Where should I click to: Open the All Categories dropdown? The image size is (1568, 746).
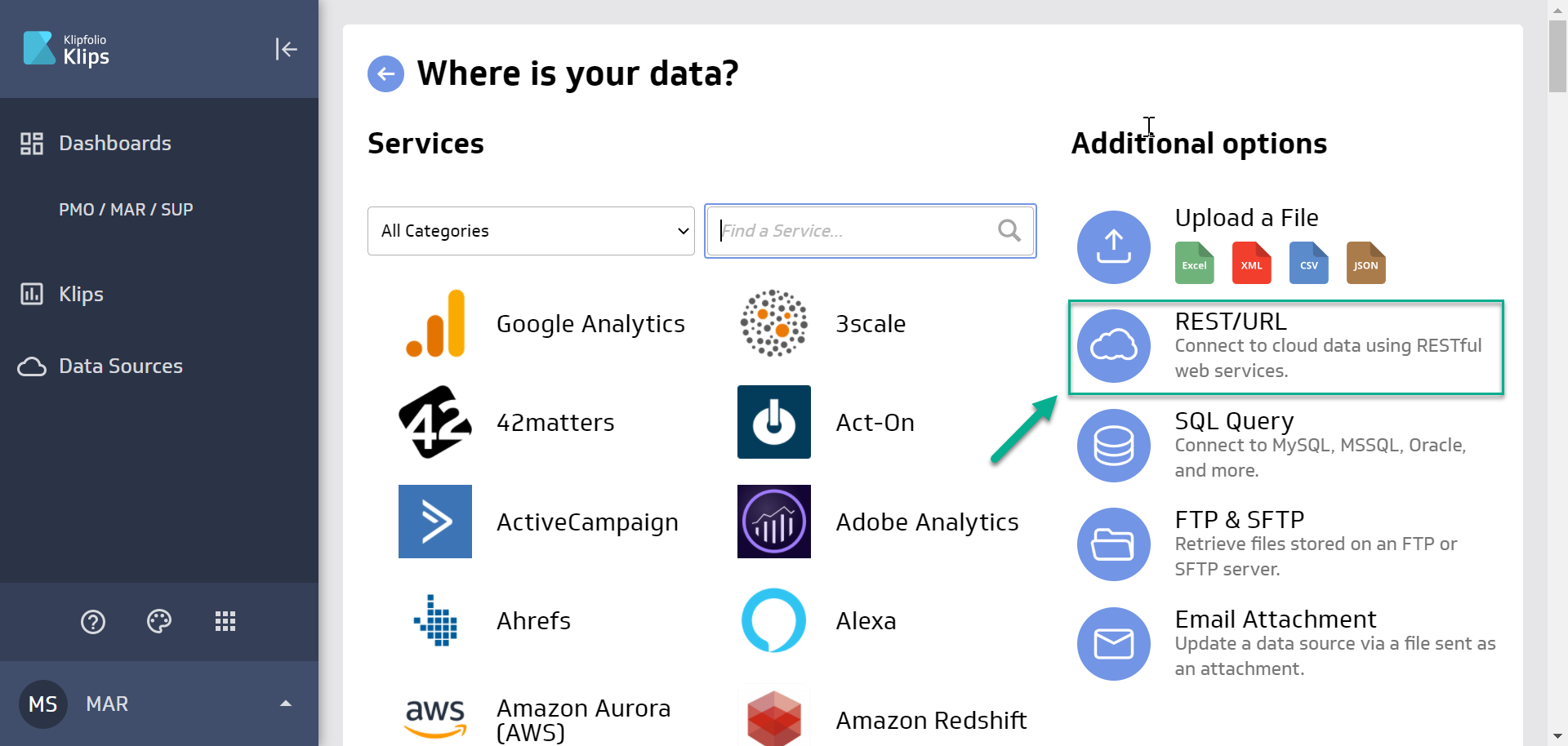(531, 231)
